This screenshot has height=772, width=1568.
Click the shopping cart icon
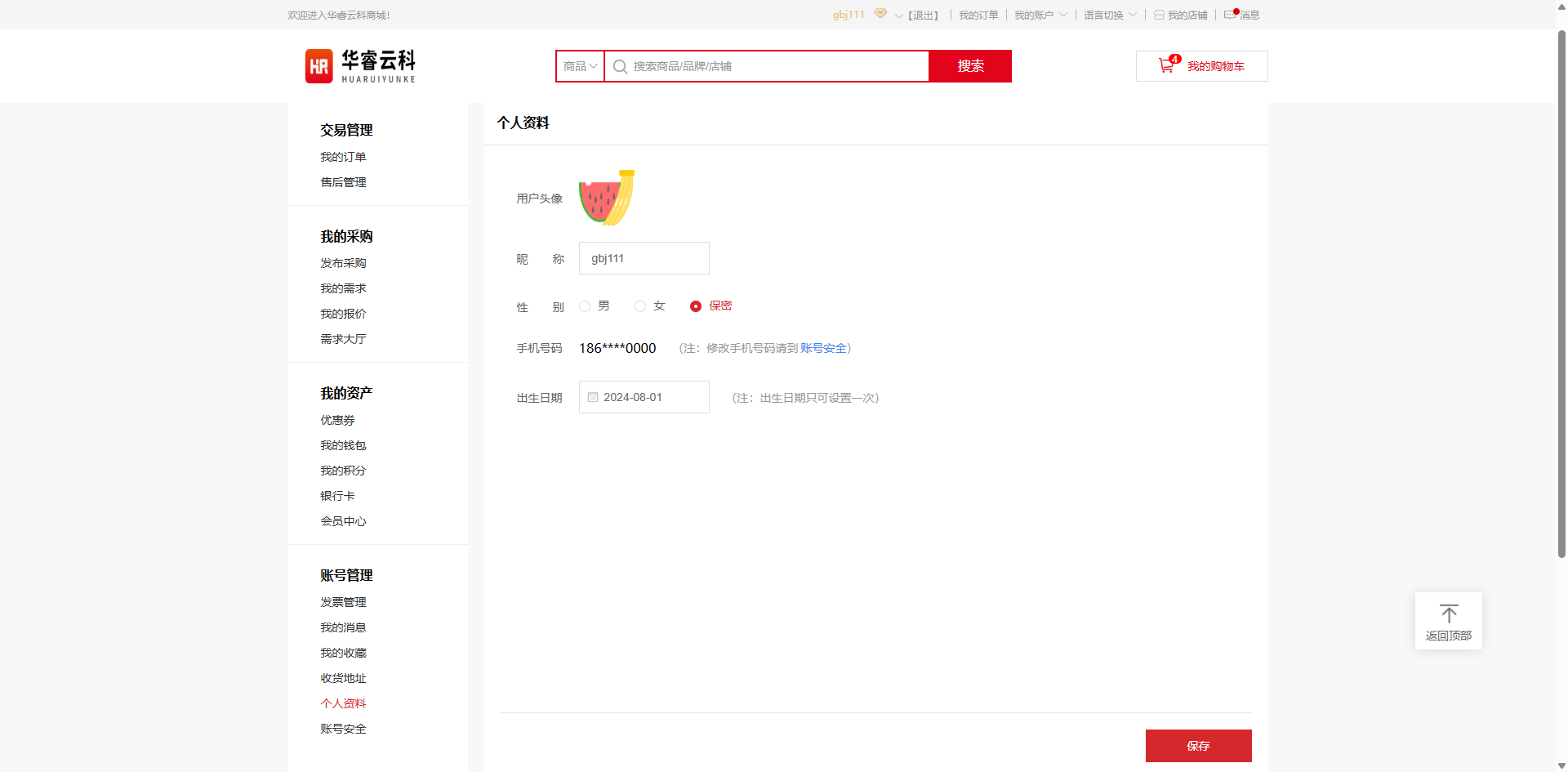point(1166,66)
